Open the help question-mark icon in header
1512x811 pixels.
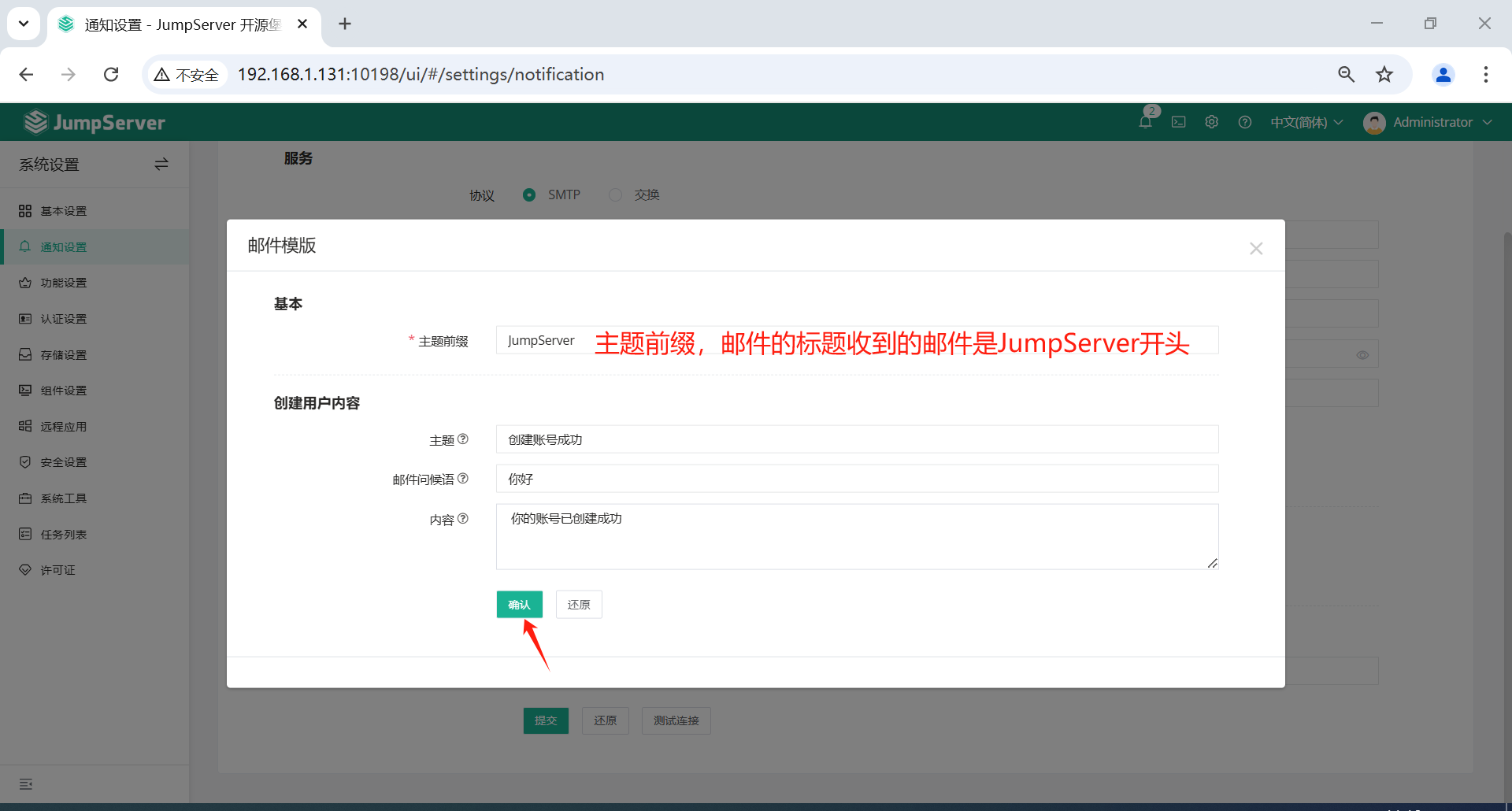point(1244,122)
